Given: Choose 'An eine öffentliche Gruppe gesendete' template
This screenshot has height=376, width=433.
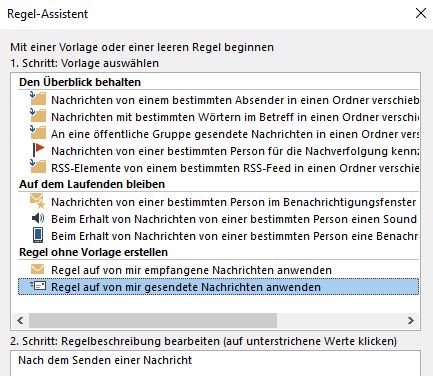Looking at the screenshot, I should click(235, 134).
